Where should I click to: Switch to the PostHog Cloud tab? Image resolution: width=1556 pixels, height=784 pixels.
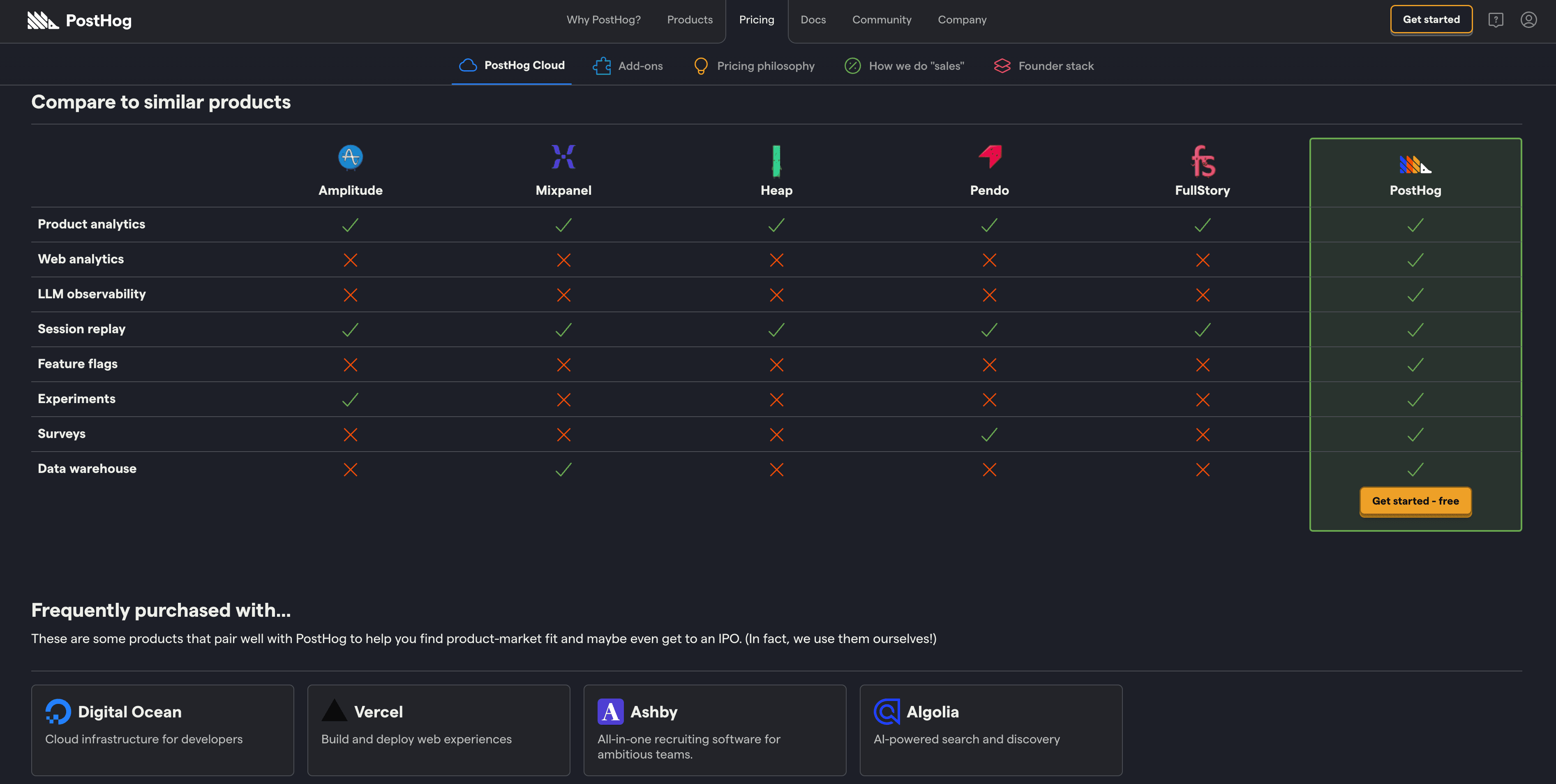[512, 65]
